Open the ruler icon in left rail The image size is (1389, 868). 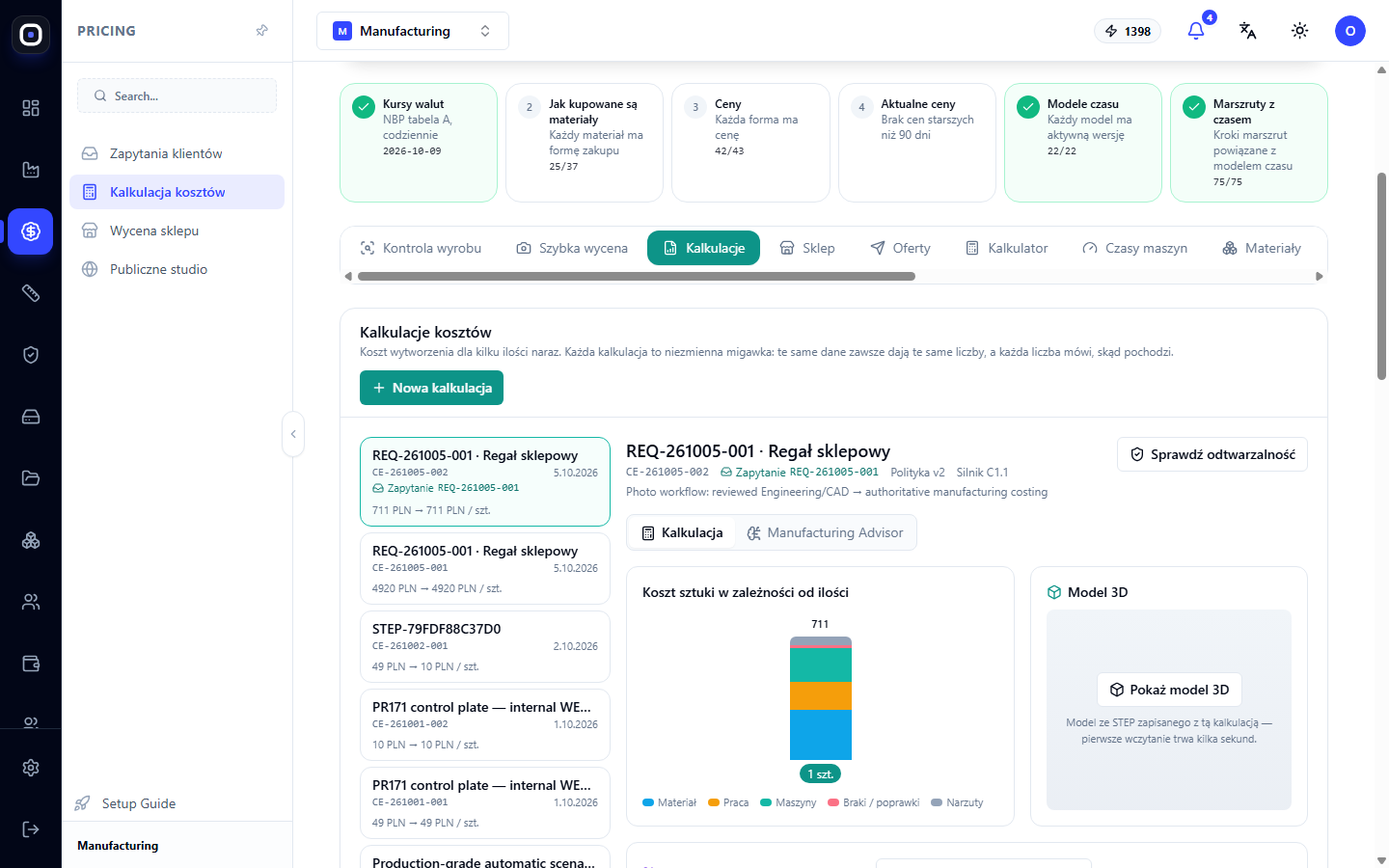point(31,293)
